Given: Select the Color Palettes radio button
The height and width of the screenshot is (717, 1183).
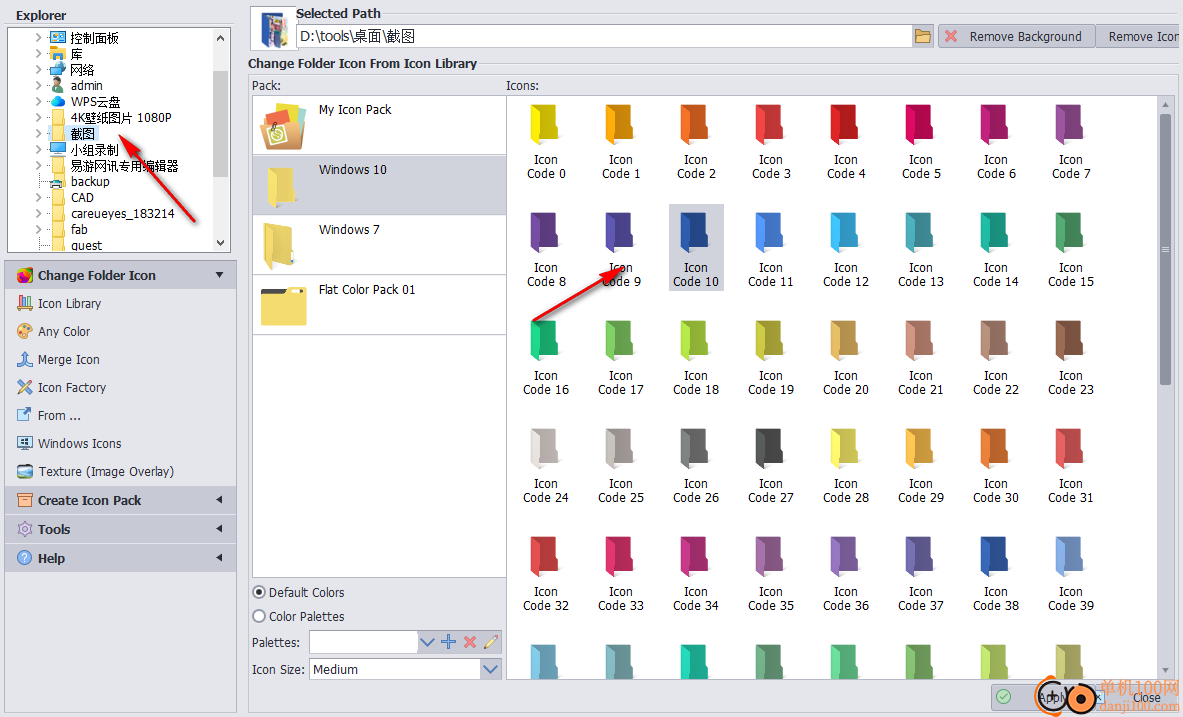Looking at the screenshot, I should 260,617.
